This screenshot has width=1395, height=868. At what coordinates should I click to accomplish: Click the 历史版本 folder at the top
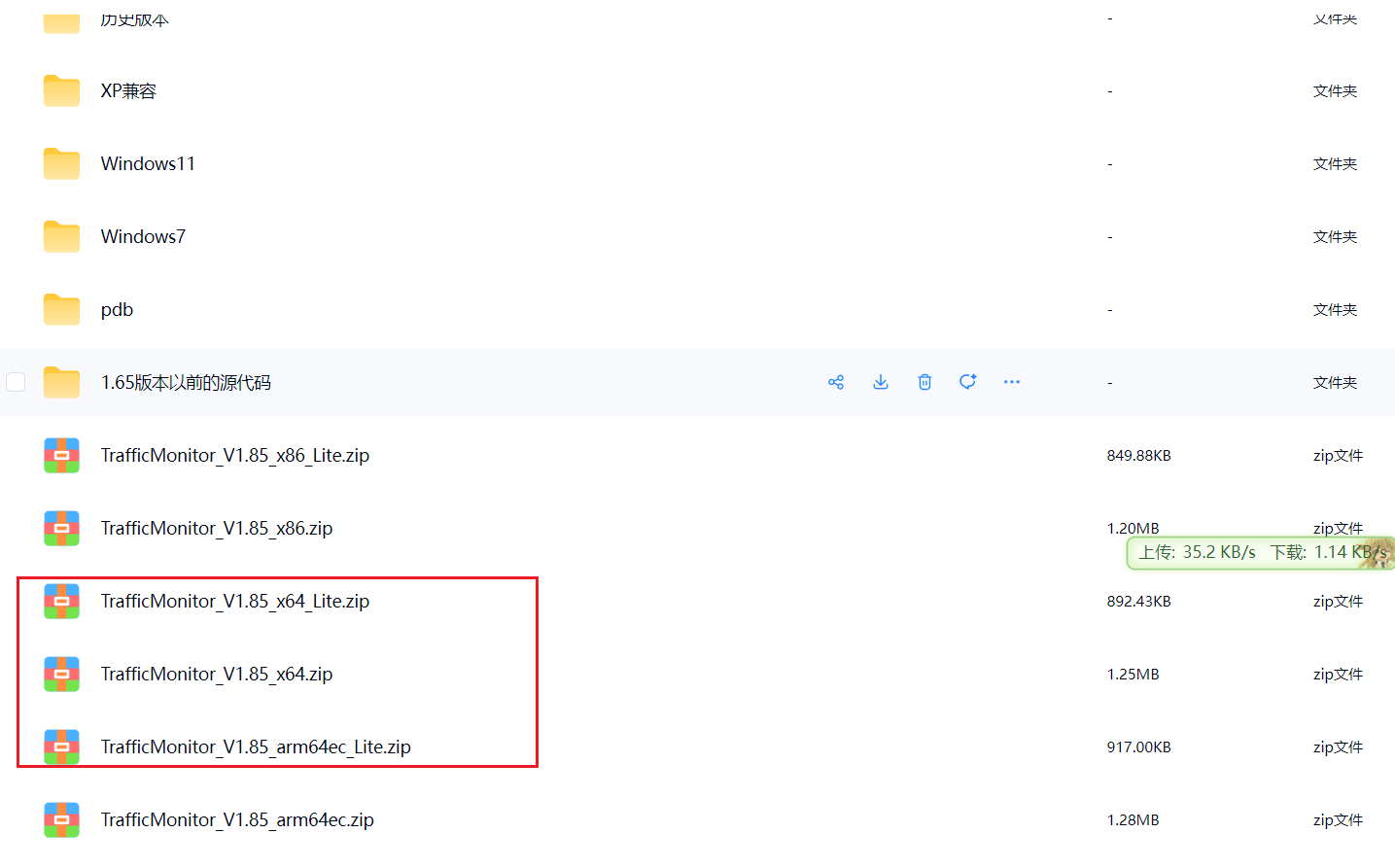(134, 19)
